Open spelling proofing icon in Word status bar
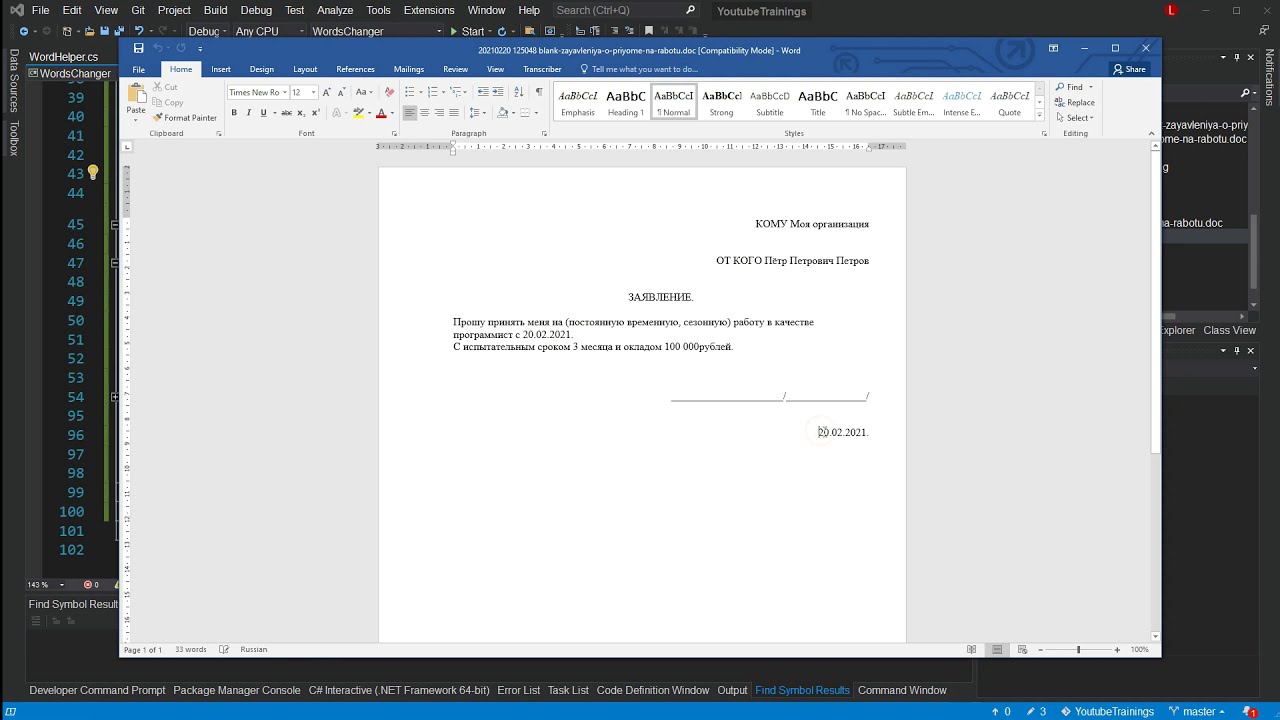 224,650
